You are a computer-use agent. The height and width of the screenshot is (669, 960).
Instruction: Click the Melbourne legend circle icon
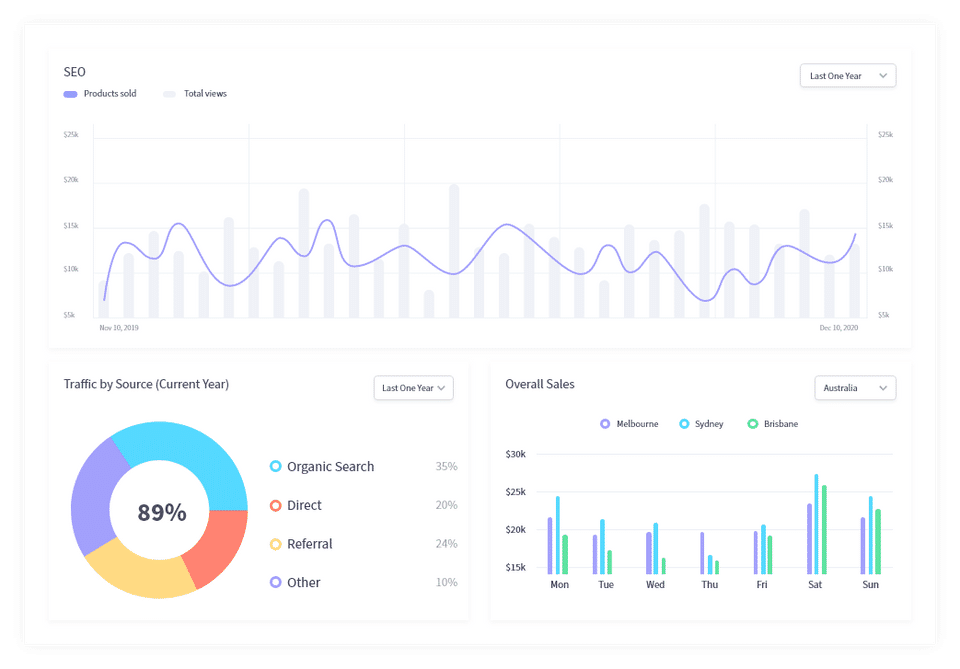(x=605, y=424)
